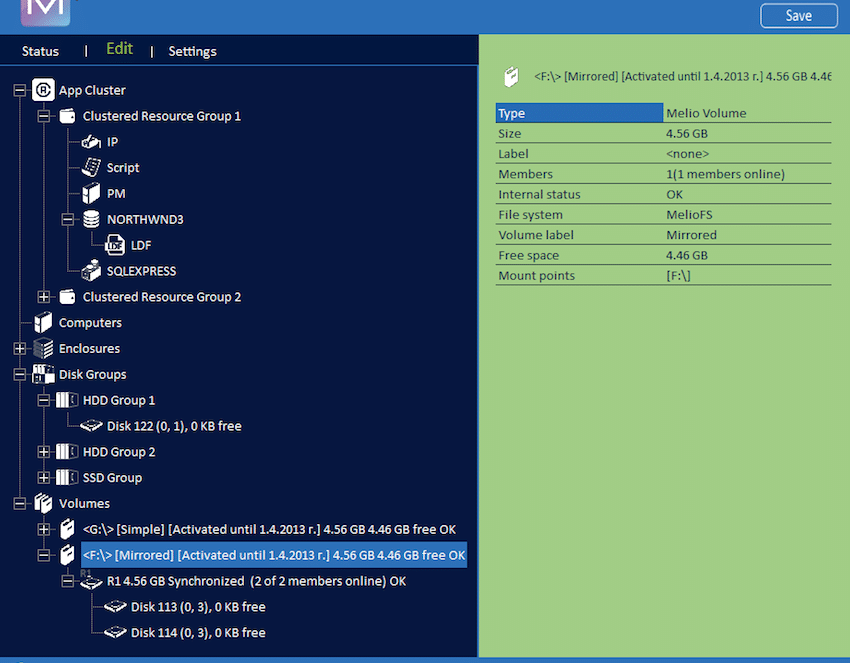Click the Enclosures rack icon
Viewport: 850px width, 663px height.
(43, 349)
